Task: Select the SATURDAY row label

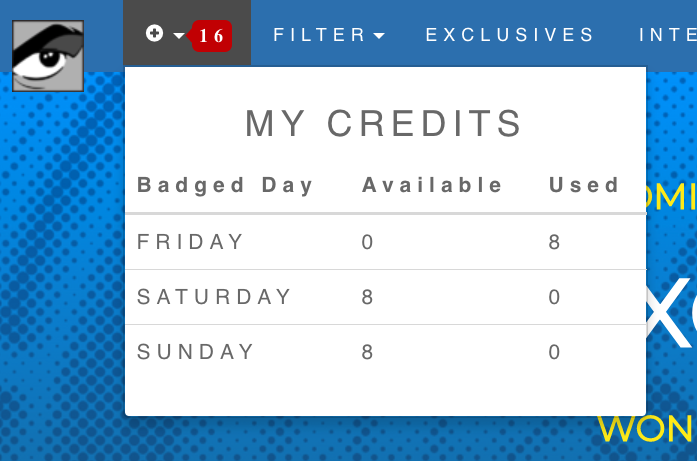Action: [x=214, y=297]
